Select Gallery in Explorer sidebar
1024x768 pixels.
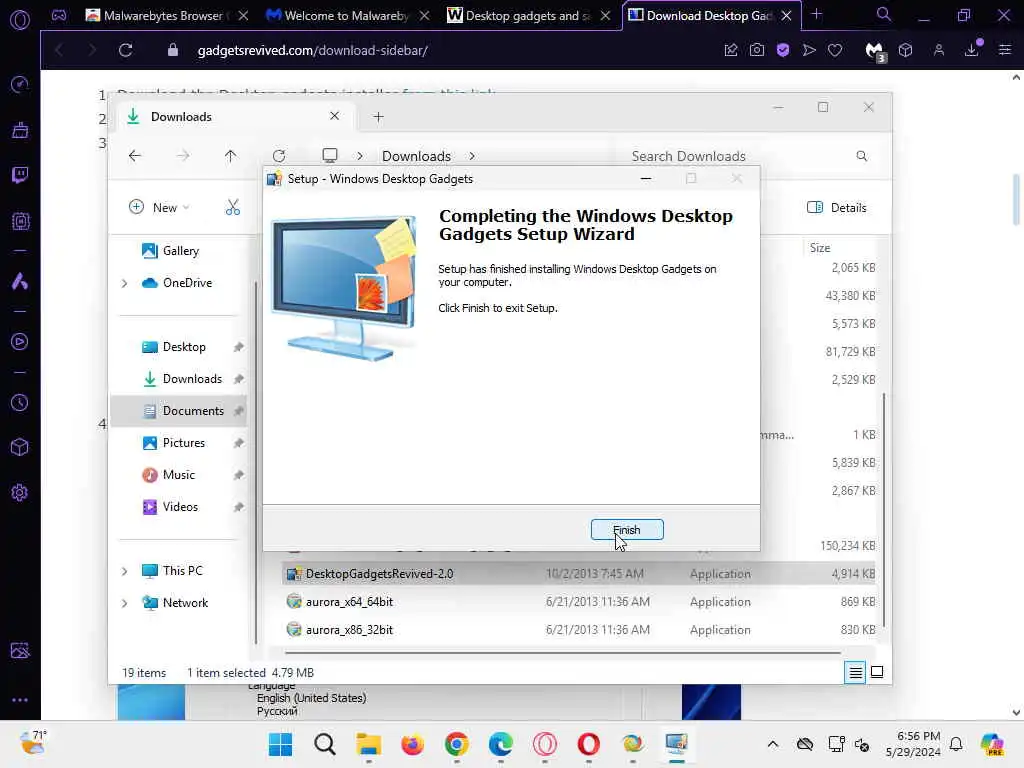(170, 251)
